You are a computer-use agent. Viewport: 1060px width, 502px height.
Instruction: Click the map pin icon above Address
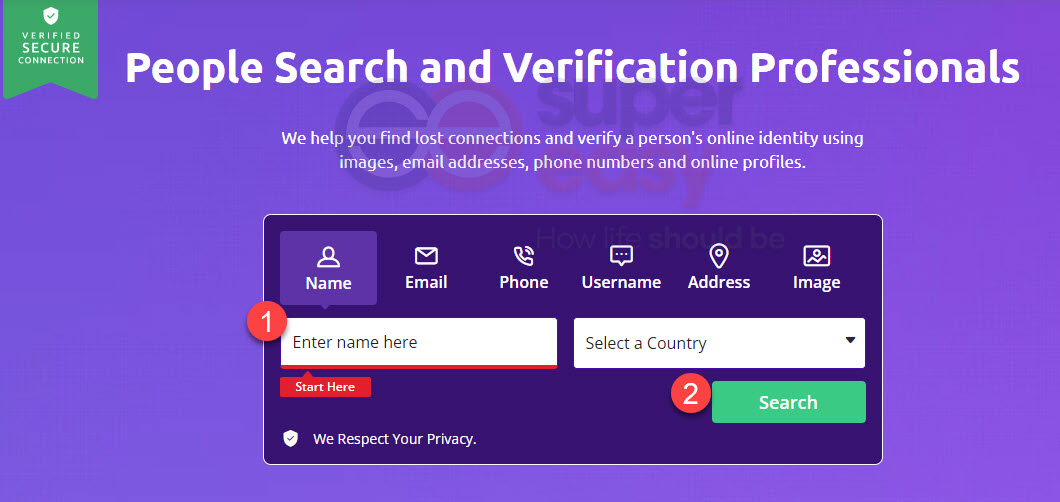click(x=719, y=256)
